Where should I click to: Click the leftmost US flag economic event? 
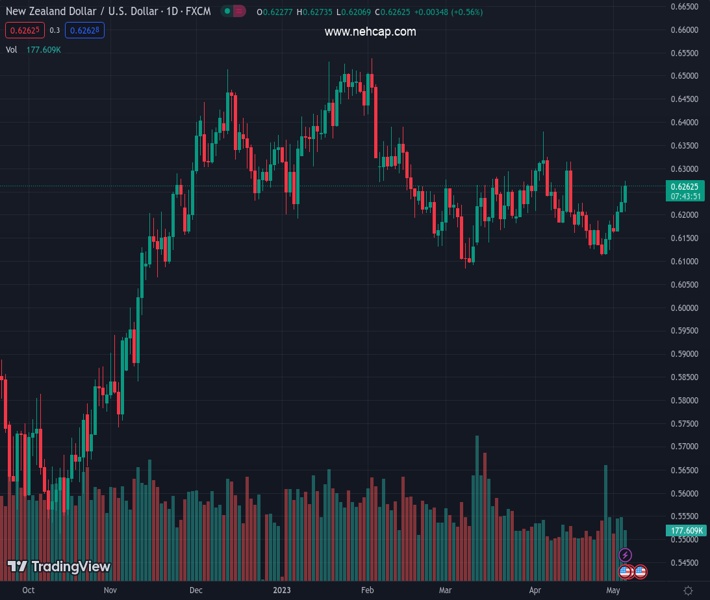pyautogui.click(x=626, y=571)
